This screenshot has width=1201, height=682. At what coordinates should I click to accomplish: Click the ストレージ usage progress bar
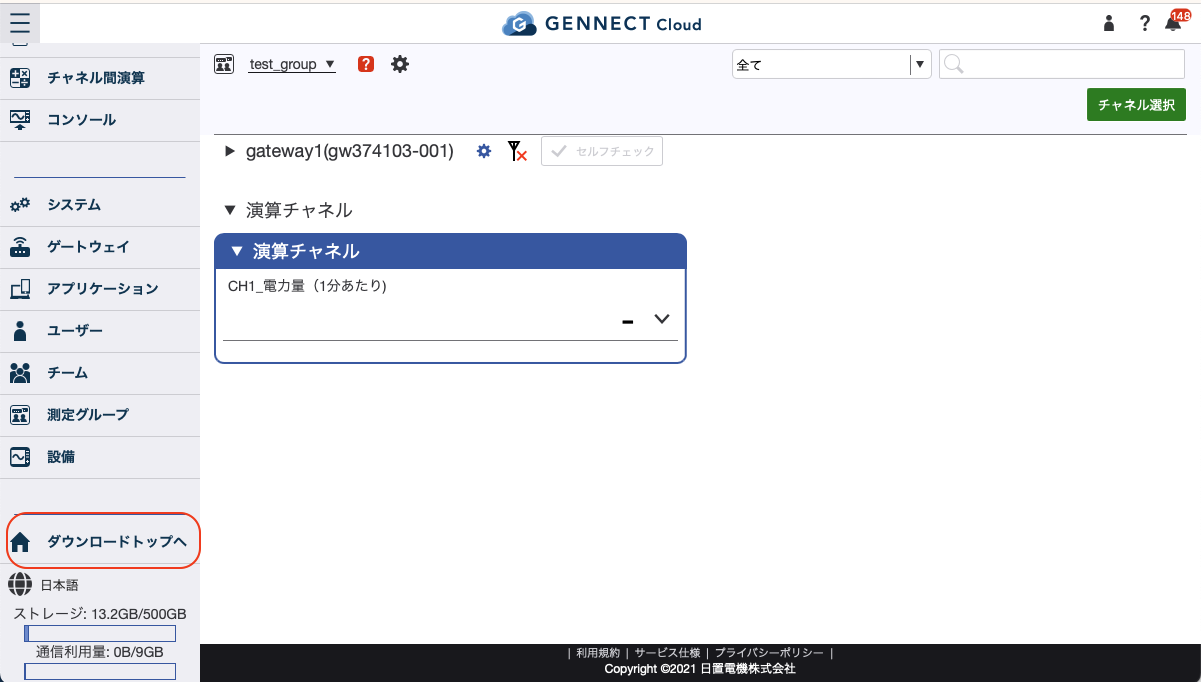[x=99, y=633]
